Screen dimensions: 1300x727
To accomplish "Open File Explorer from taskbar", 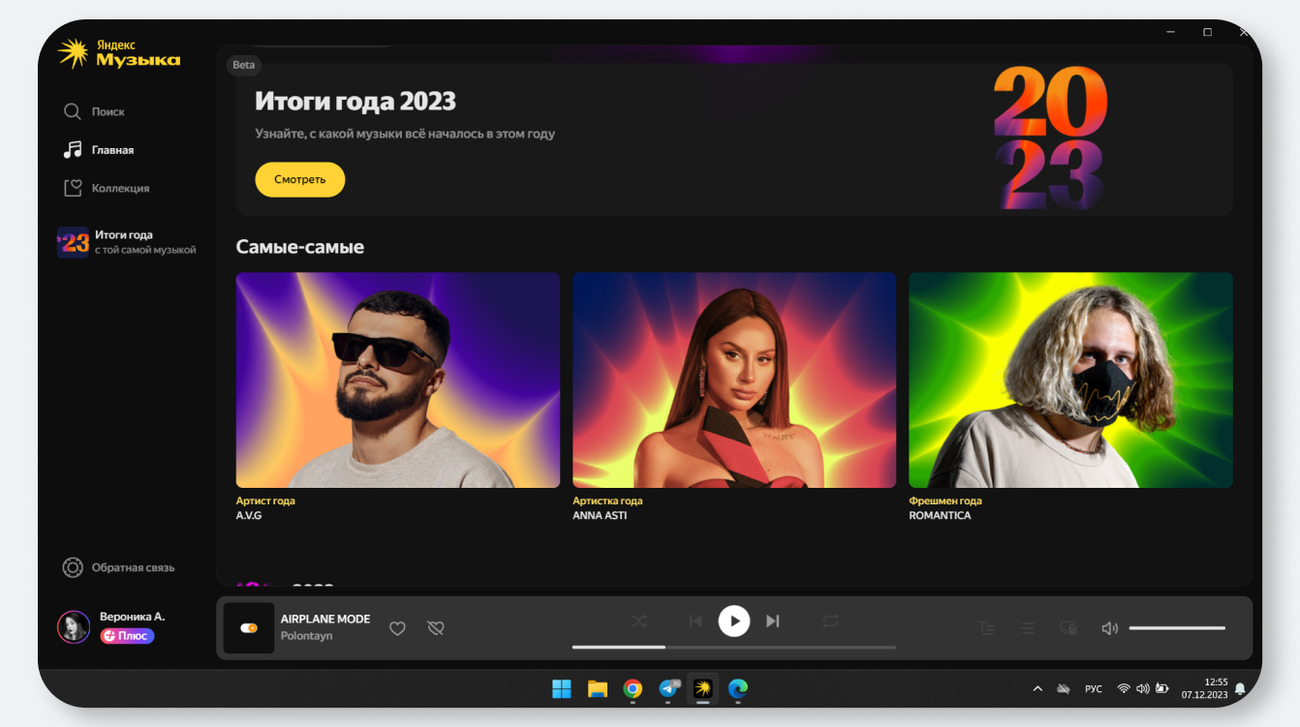I will click(x=597, y=688).
